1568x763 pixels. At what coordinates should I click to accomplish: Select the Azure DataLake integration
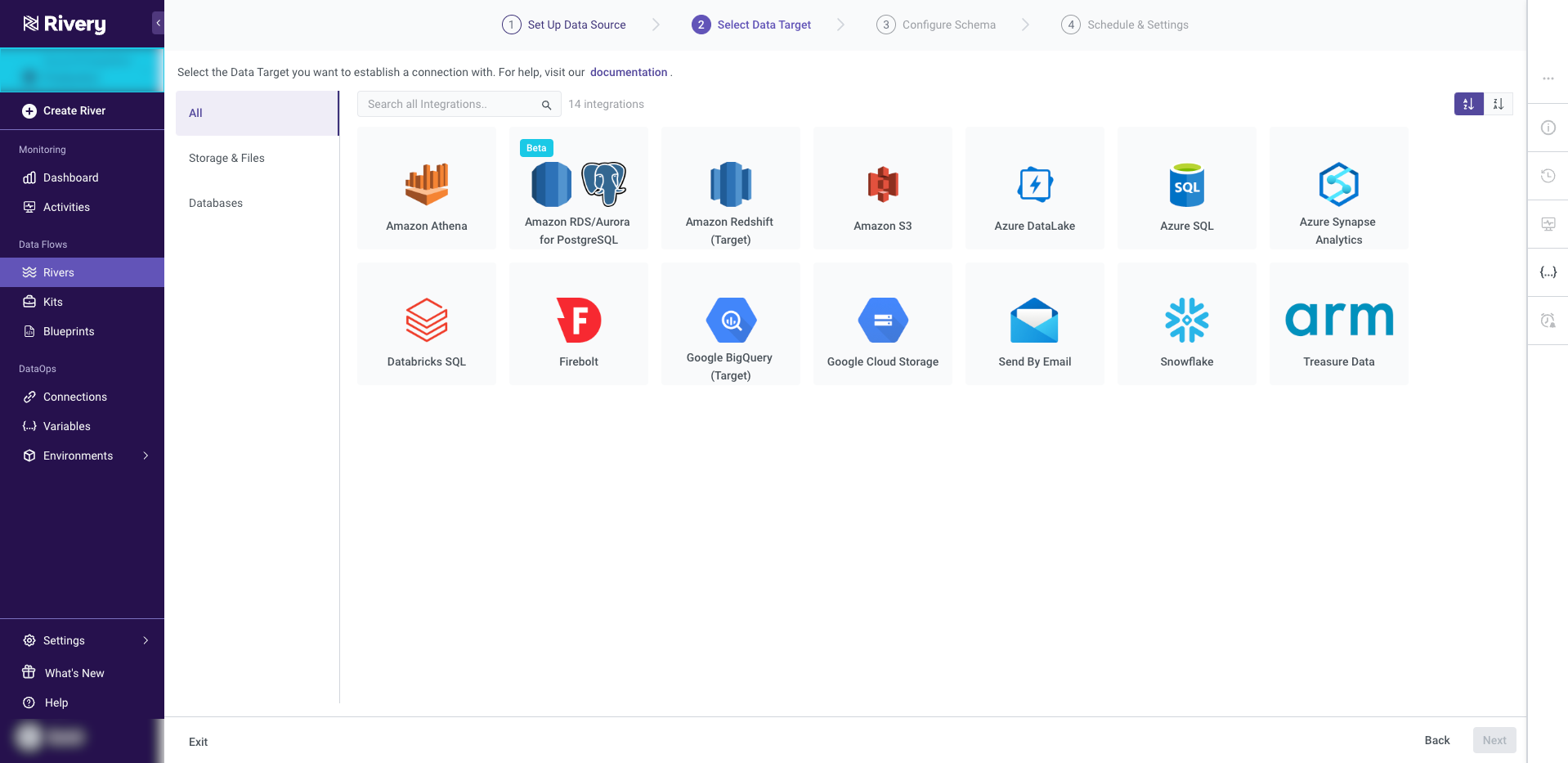point(1035,188)
